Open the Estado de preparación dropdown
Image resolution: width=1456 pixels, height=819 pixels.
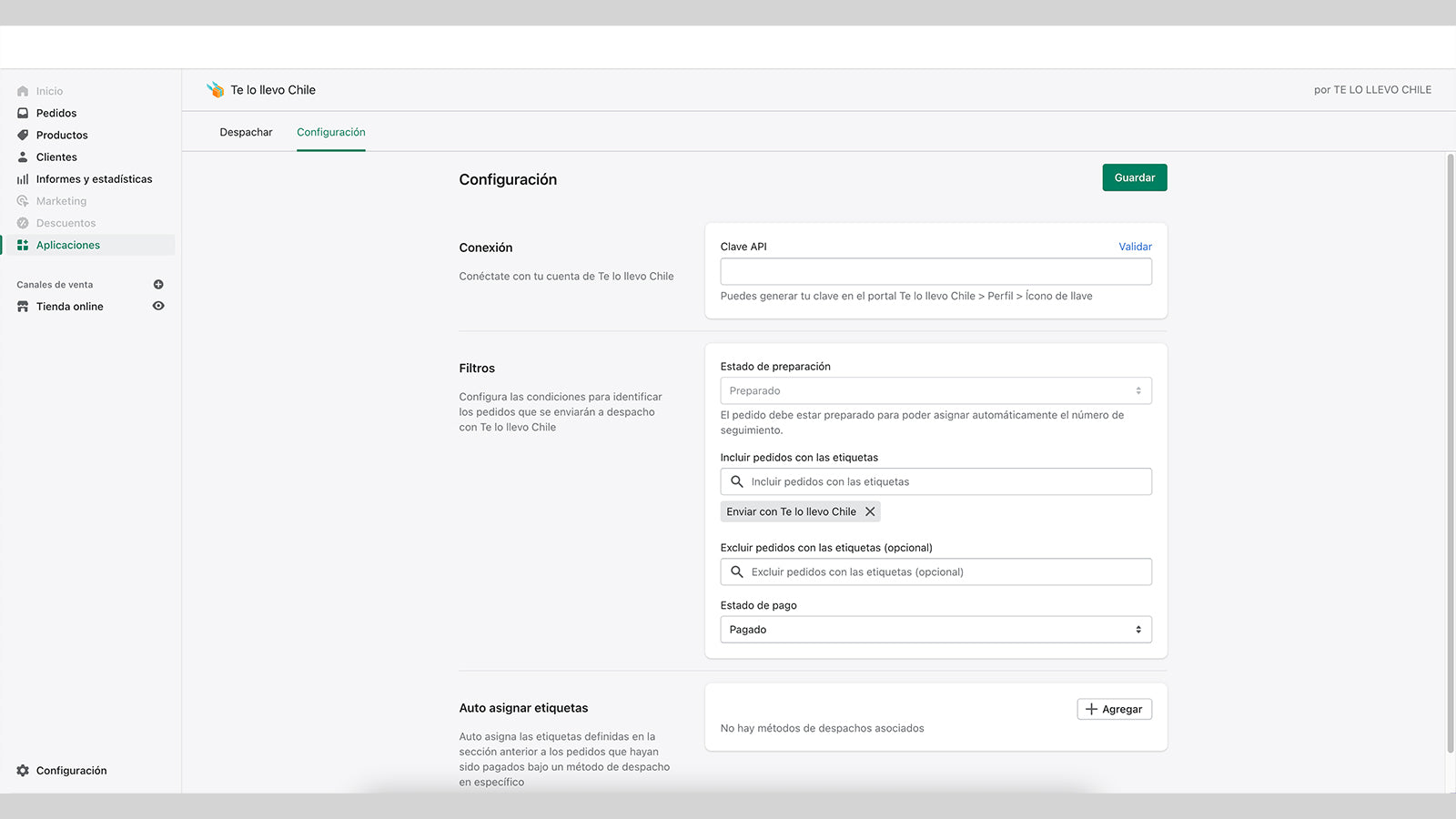pyautogui.click(x=936, y=390)
